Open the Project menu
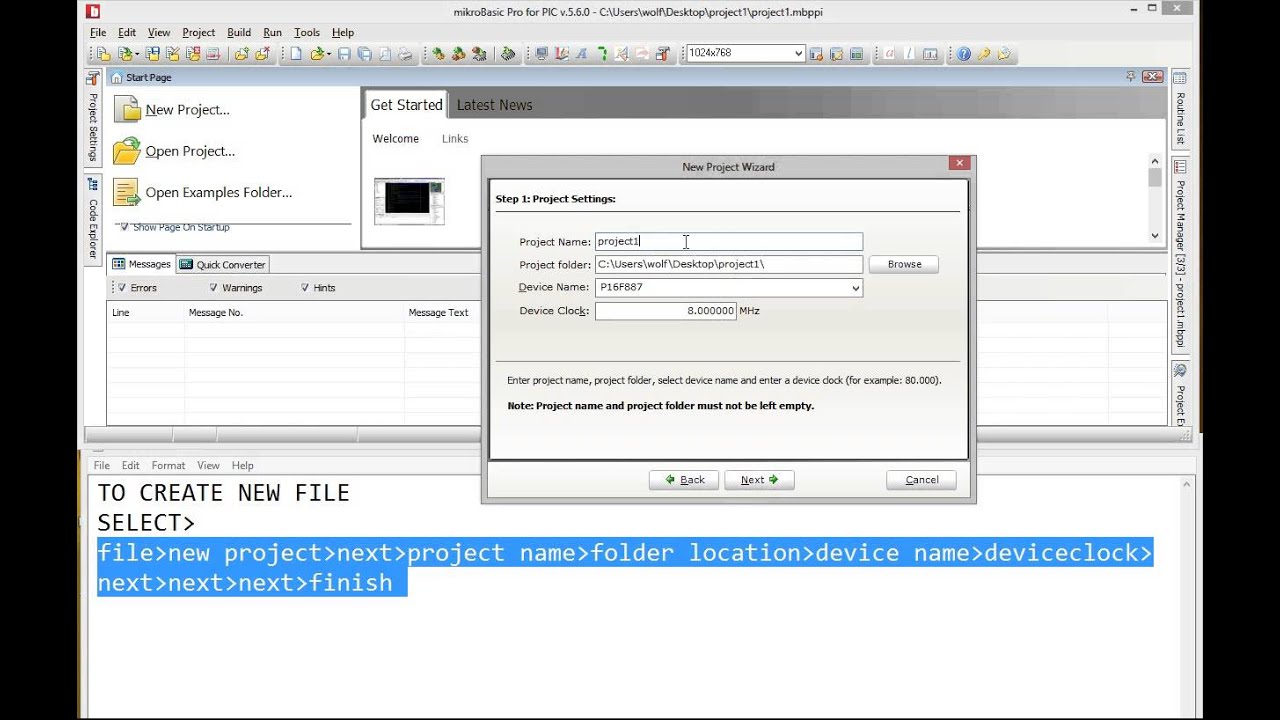This screenshot has width=1280, height=720. (x=198, y=32)
